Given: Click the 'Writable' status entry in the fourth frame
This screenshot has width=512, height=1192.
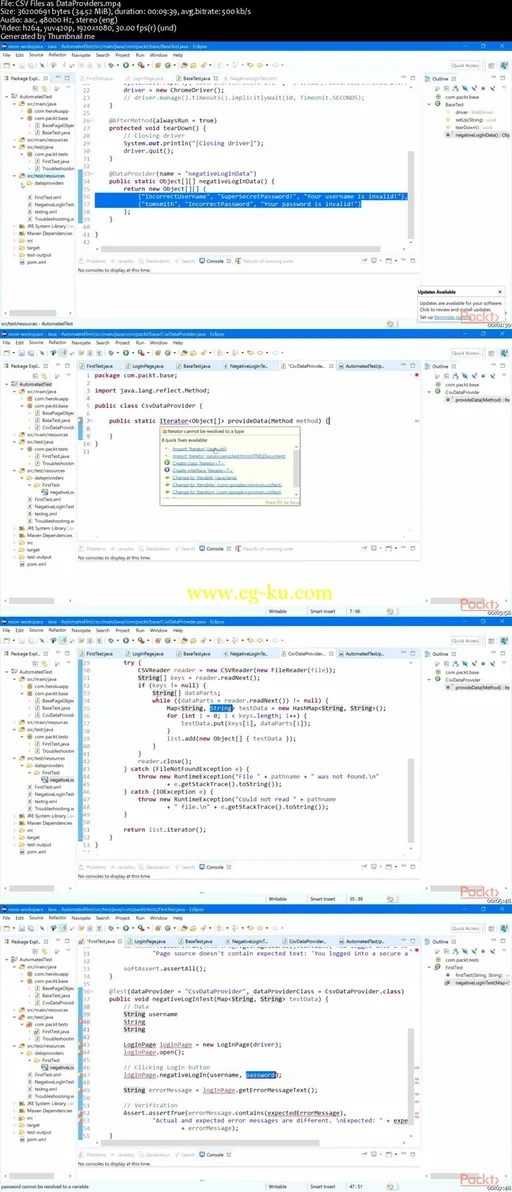Looking at the screenshot, I should [278, 1187].
